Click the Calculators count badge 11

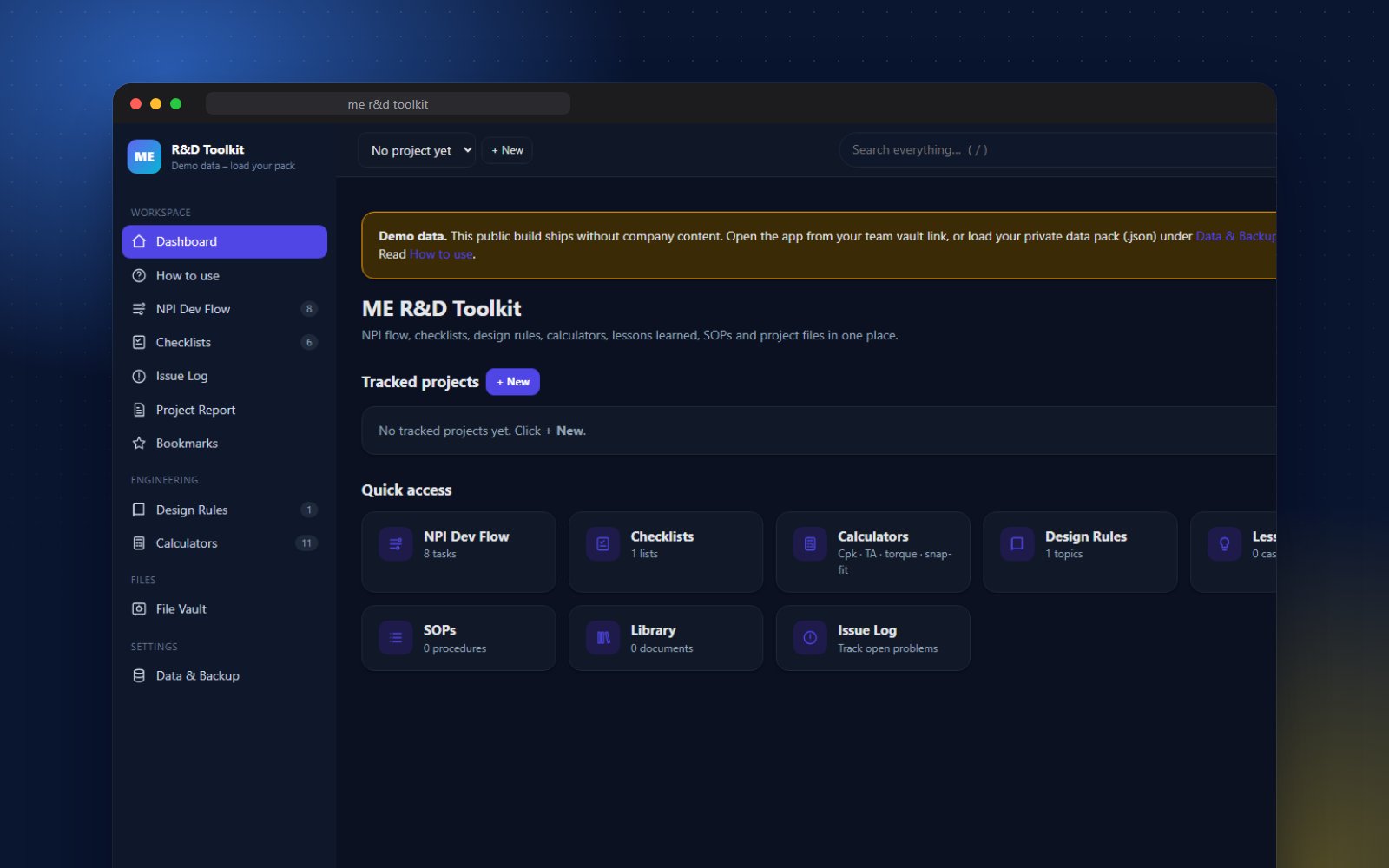pyautogui.click(x=306, y=543)
